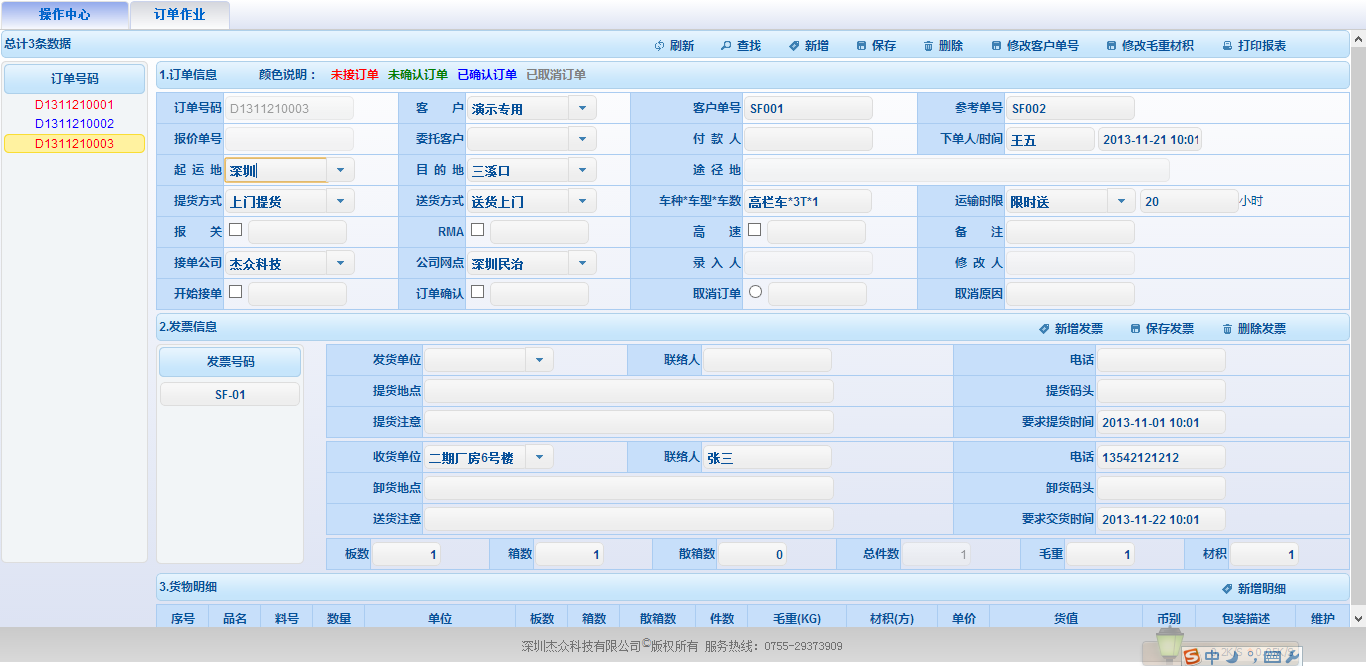Expand the 起运地 origin dropdown
The height and width of the screenshot is (666, 1366).
[x=340, y=171]
